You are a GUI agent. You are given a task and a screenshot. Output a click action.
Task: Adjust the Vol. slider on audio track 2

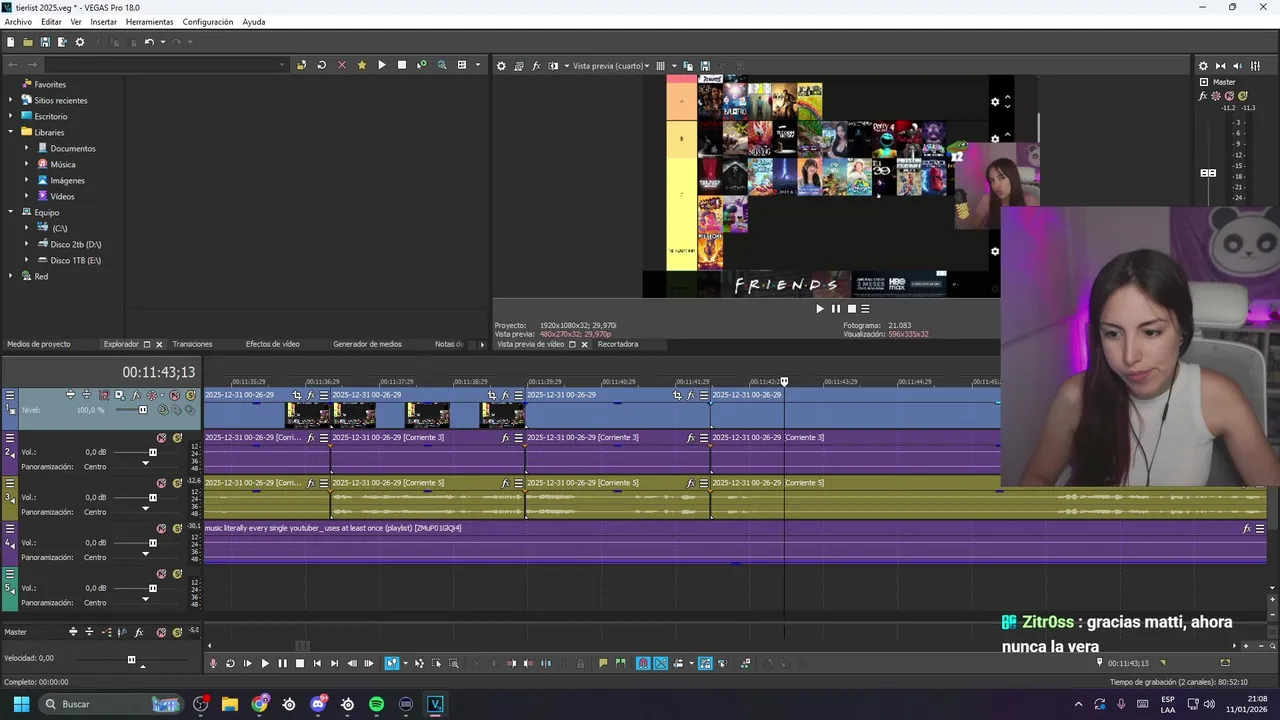click(x=152, y=452)
